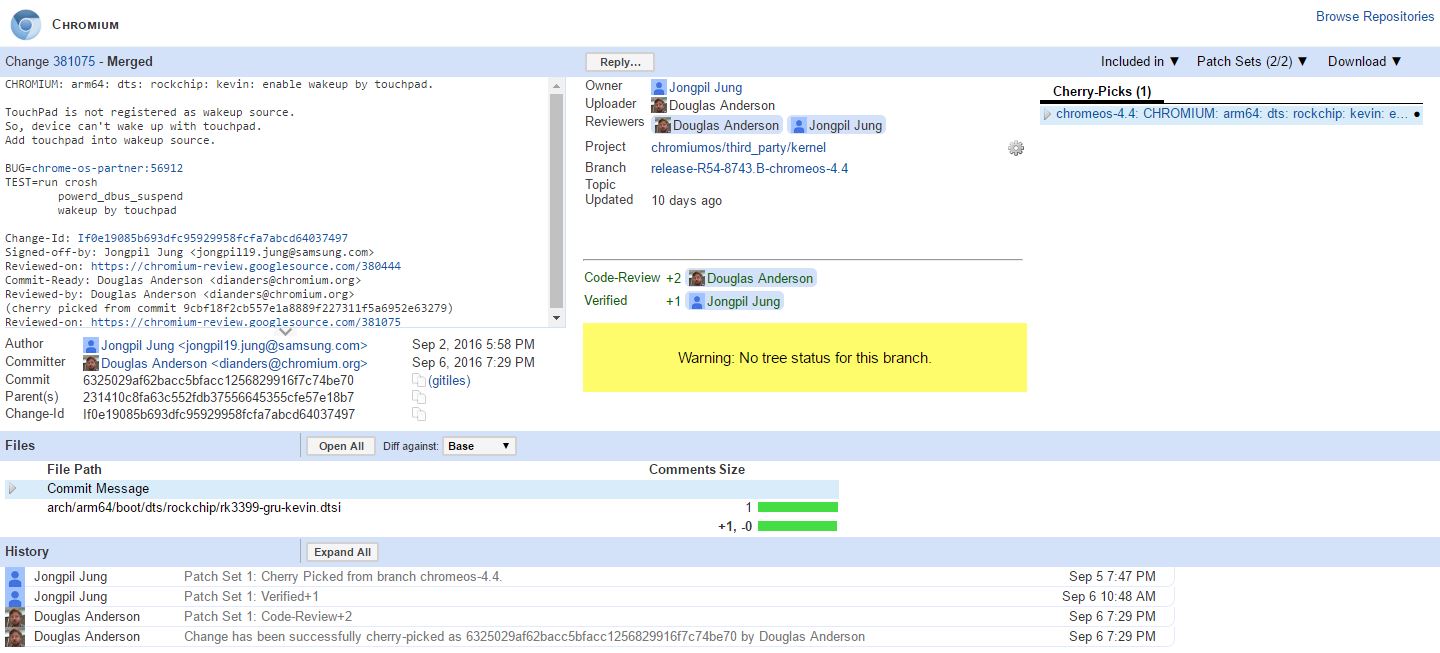
Task: Click Committer Douglas Anderson's avatar icon
Action: (x=91, y=363)
